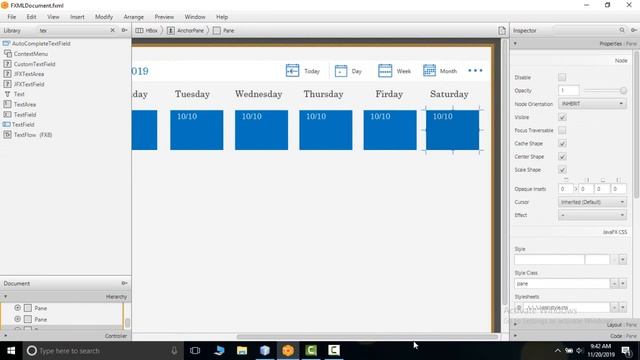Image resolution: width=640 pixels, height=360 pixels.
Task: Expand the Code section in the Inspector
Action: pos(575,336)
